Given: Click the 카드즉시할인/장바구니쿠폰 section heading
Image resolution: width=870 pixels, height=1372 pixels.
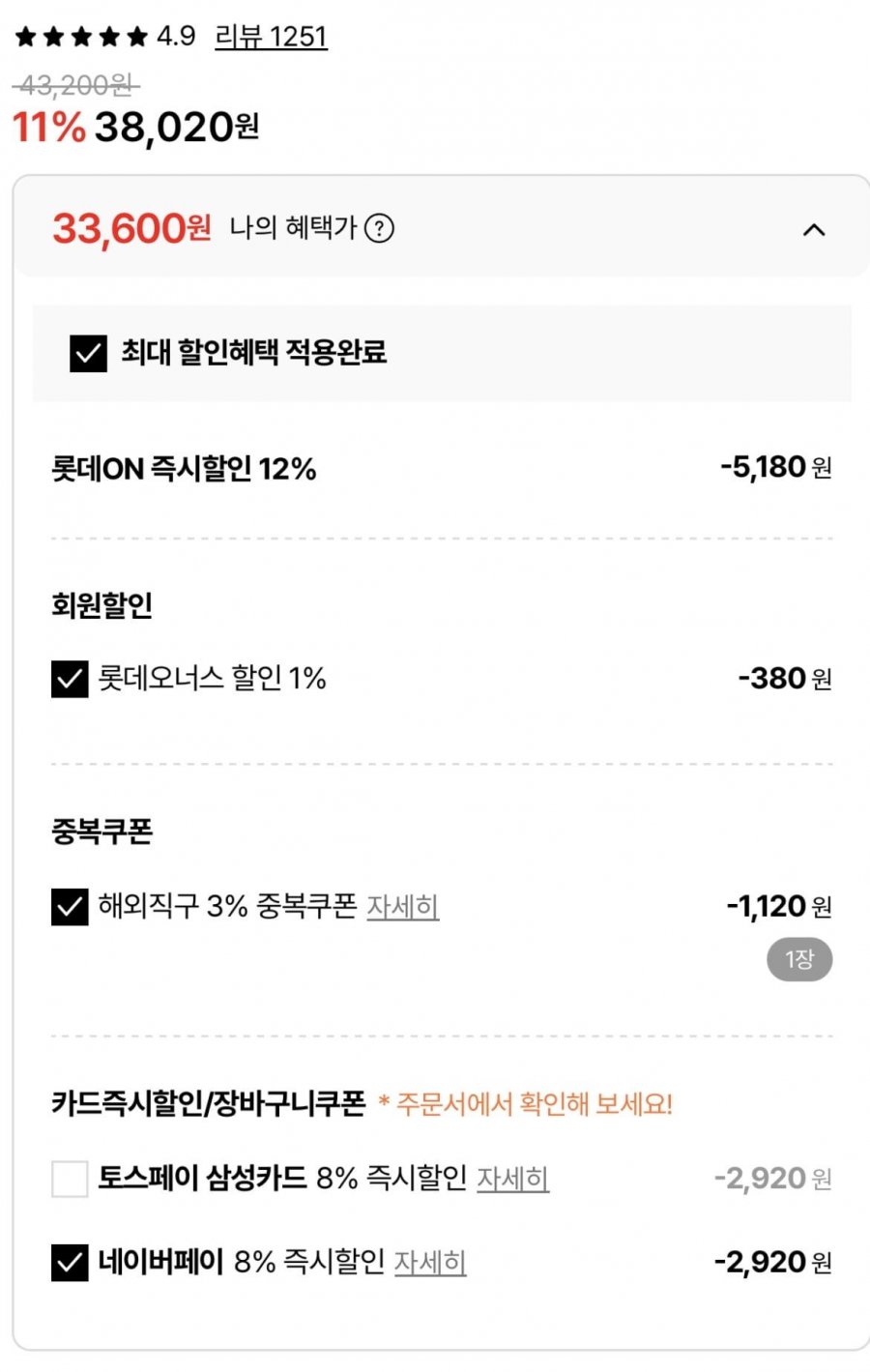Looking at the screenshot, I should click(x=209, y=1103).
